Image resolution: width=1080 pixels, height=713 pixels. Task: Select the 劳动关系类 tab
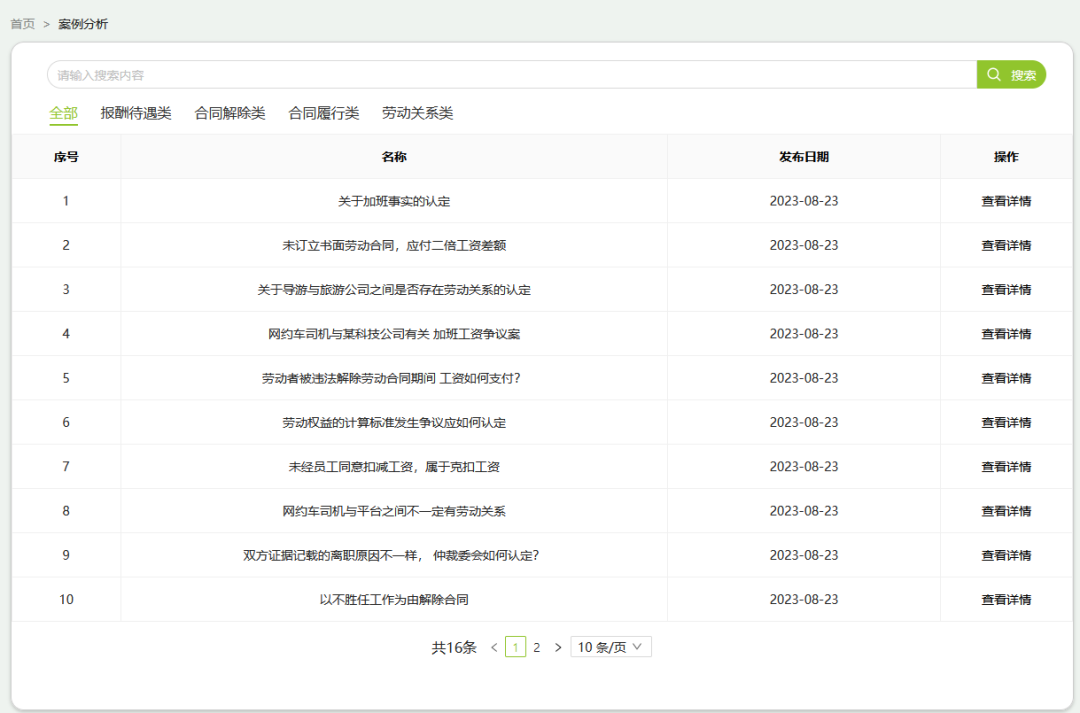pos(417,114)
